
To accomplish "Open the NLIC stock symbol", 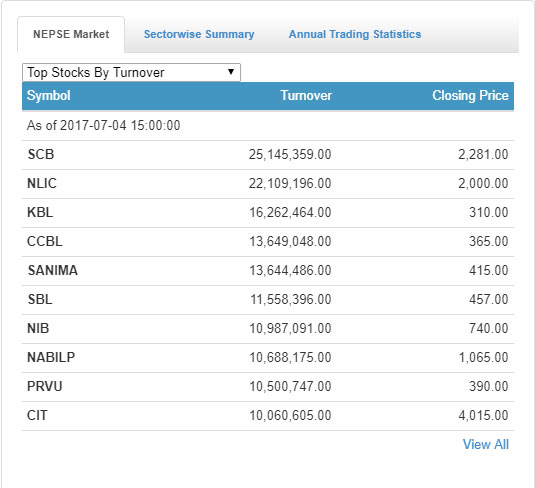I will pos(42,183).
